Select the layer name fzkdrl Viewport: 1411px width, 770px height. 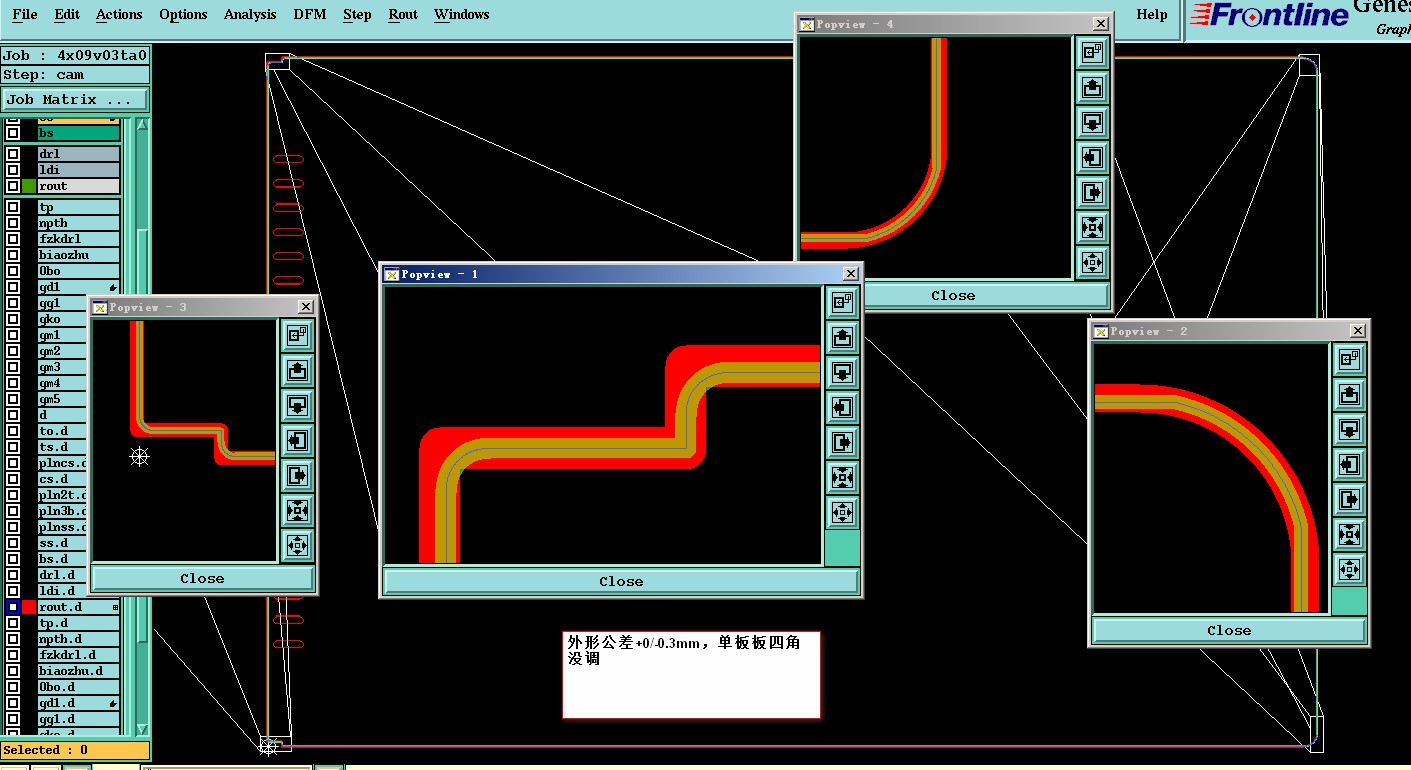(79, 239)
